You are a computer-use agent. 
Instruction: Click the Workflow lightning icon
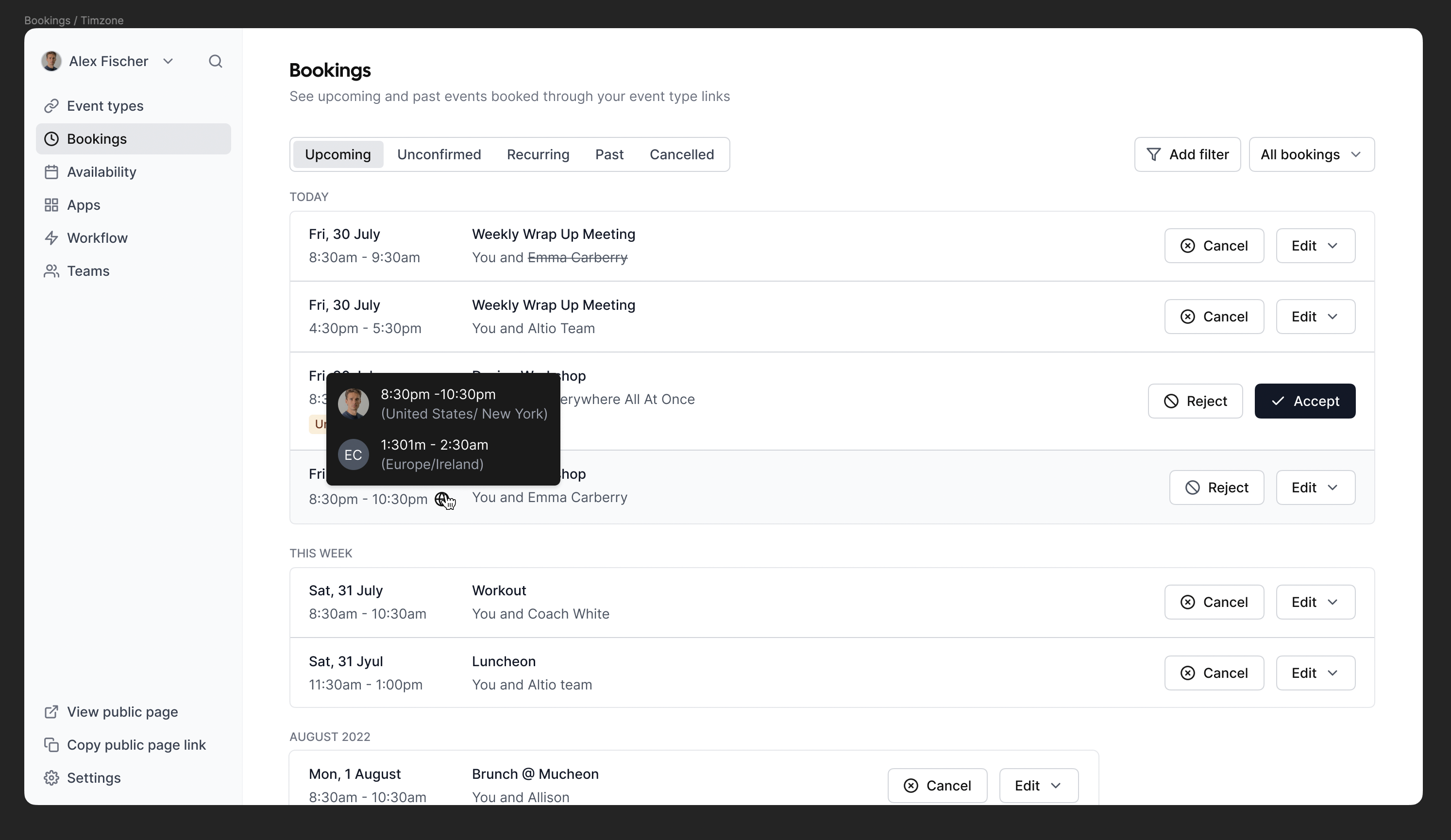tap(51, 238)
